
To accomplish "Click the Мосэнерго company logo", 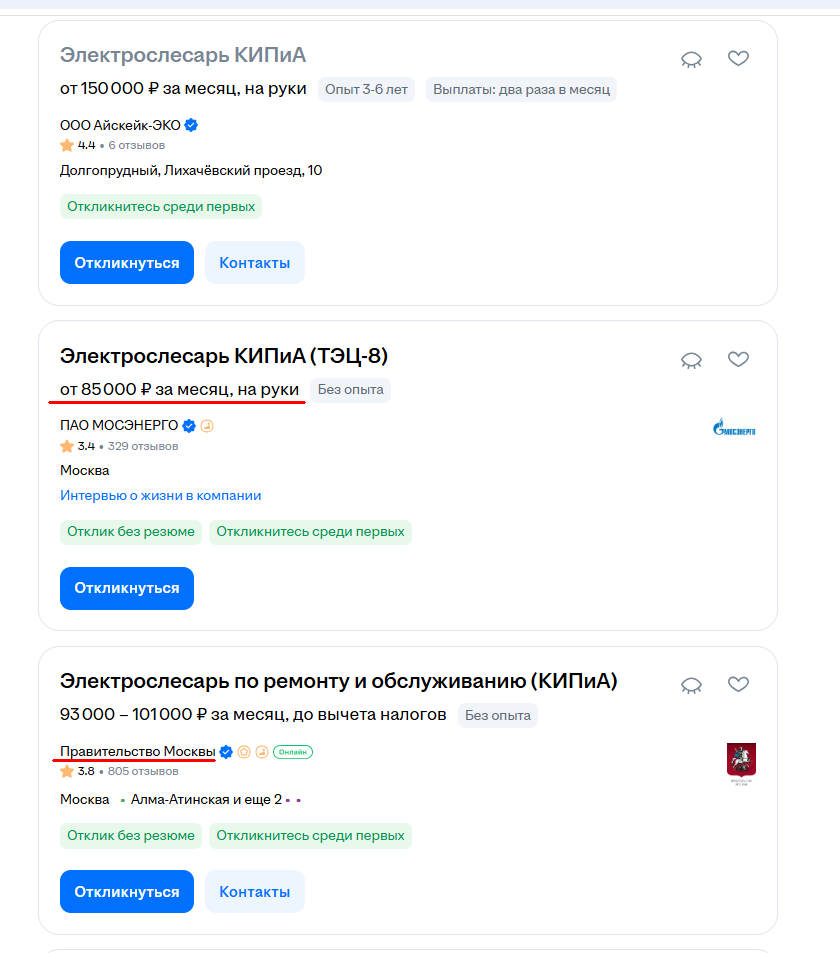I will pos(734,427).
